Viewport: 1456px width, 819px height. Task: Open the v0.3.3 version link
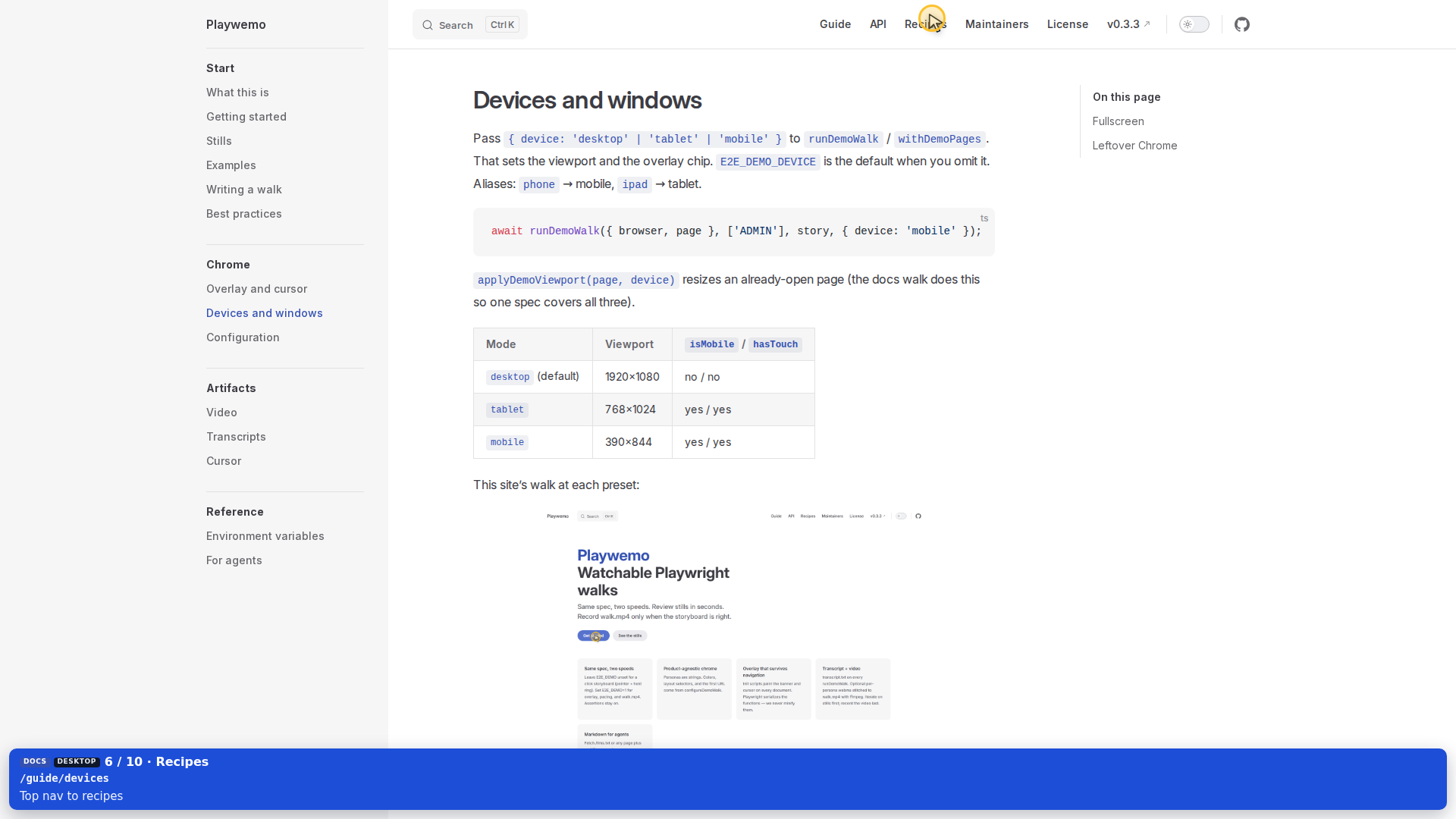1128,24
